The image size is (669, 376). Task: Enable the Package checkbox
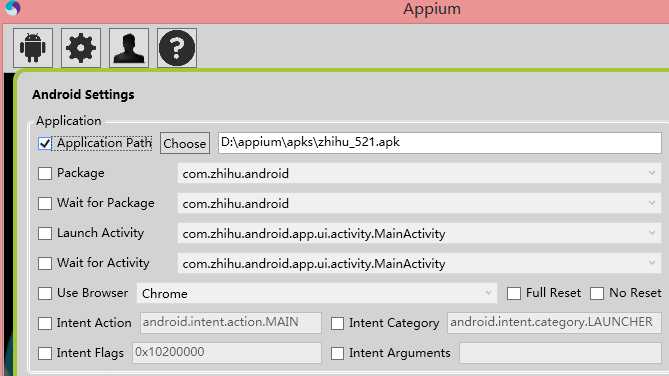(x=45, y=173)
